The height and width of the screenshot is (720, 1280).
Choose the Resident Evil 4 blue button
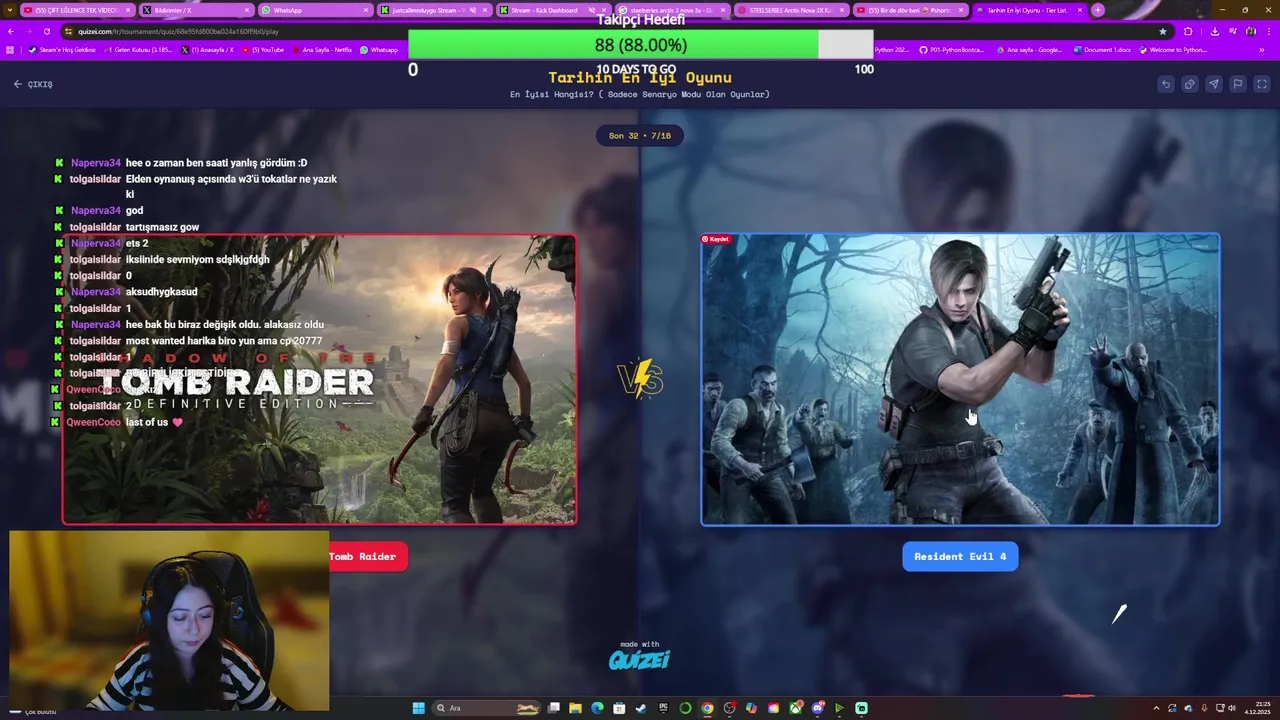coord(960,556)
